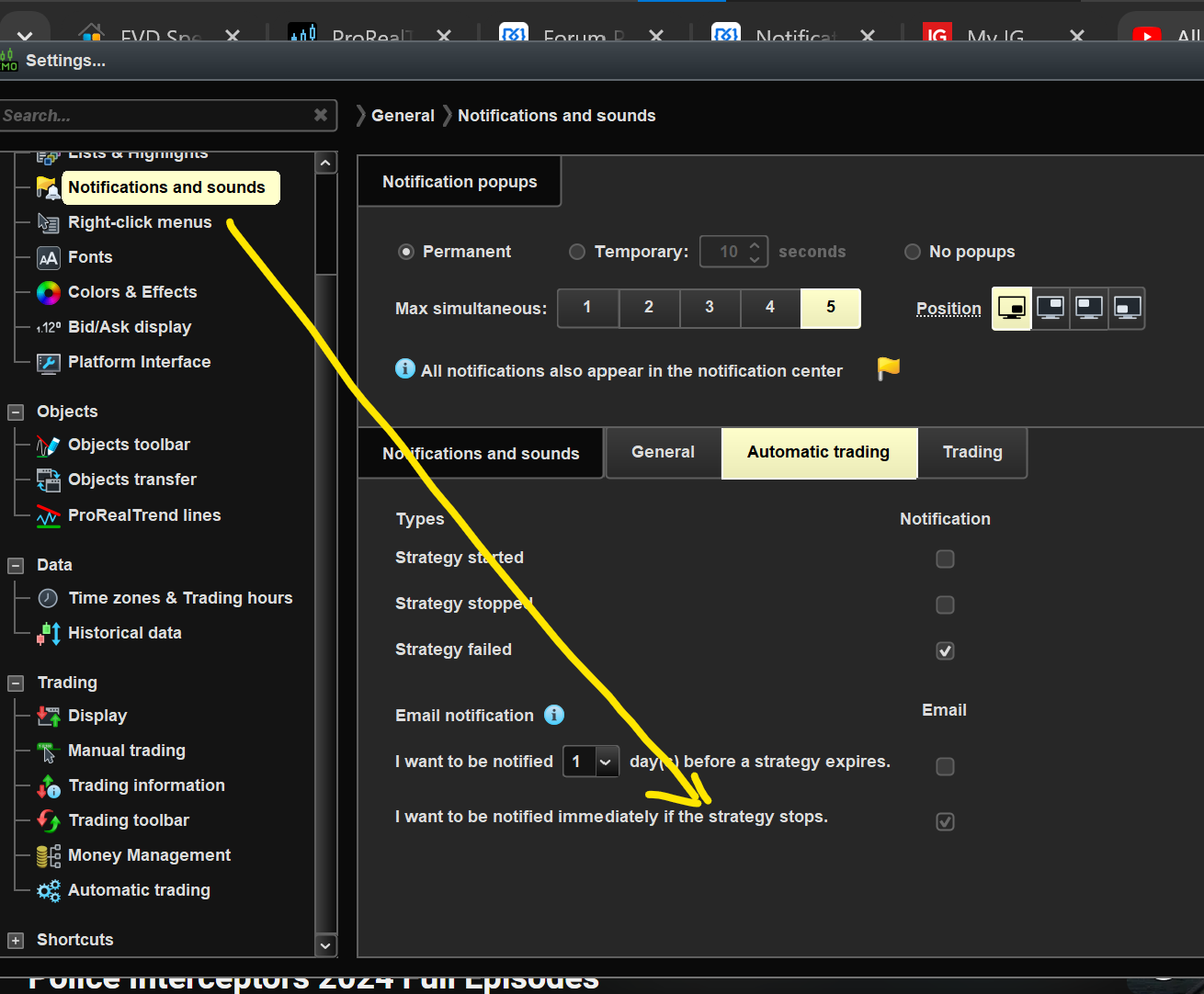This screenshot has width=1204, height=994.
Task: Click the yellow notification center flag icon
Action: tap(889, 368)
